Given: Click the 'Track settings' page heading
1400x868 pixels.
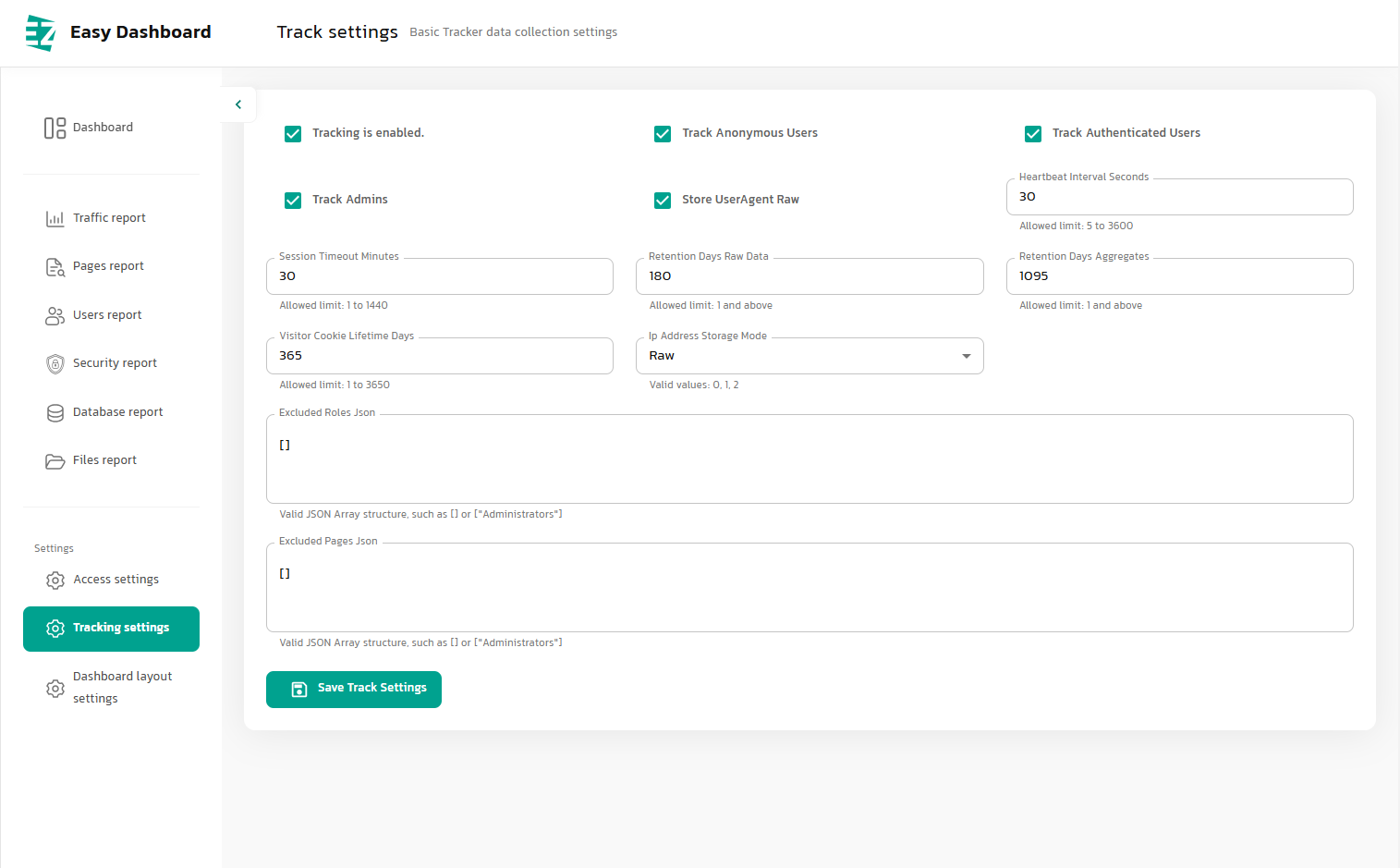Looking at the screenshot, I should click(337, 32).
